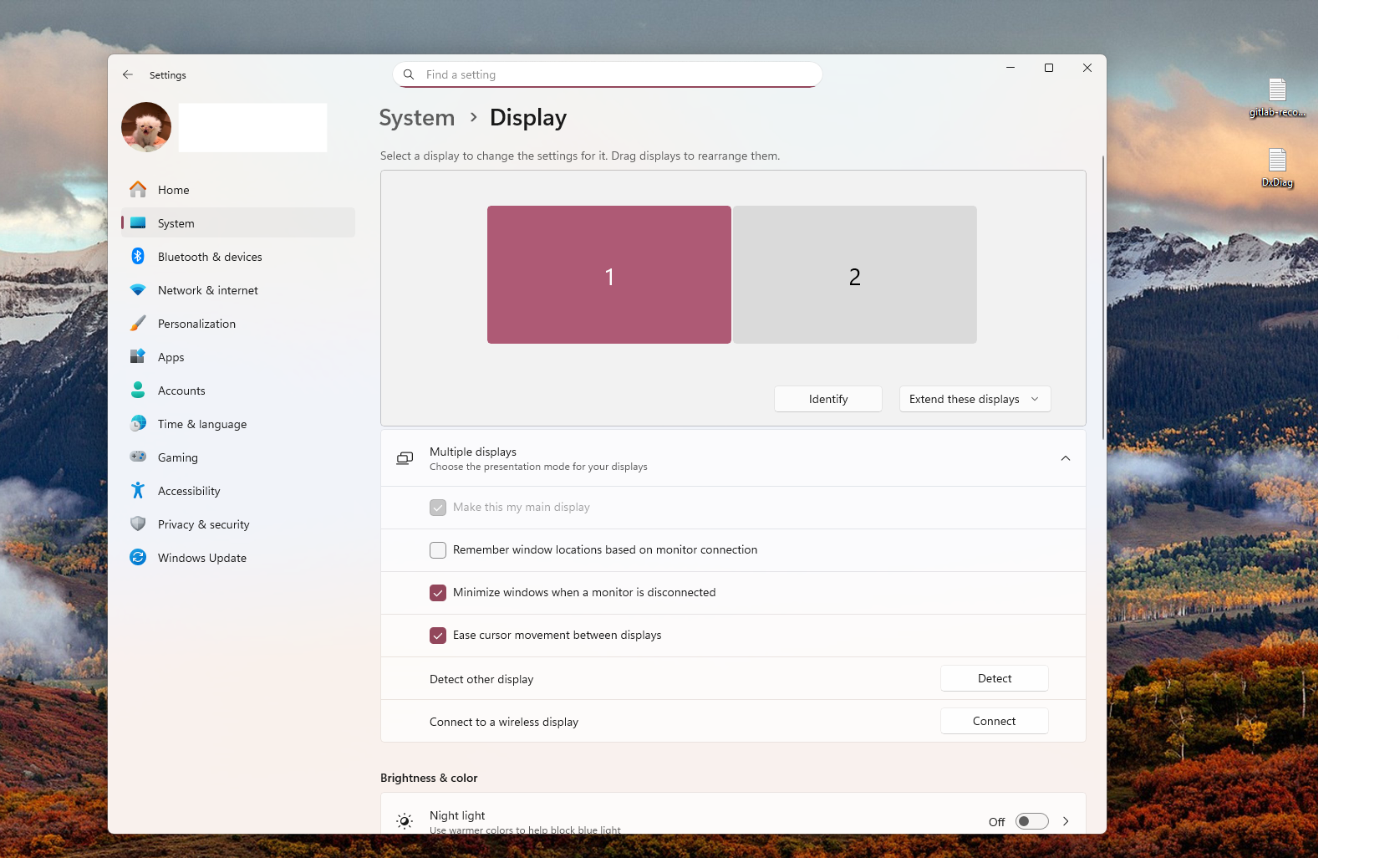Uncheck Ease cursor movement between displays
Viewport: 1400px width, 858px height.
tap(438, 636)
